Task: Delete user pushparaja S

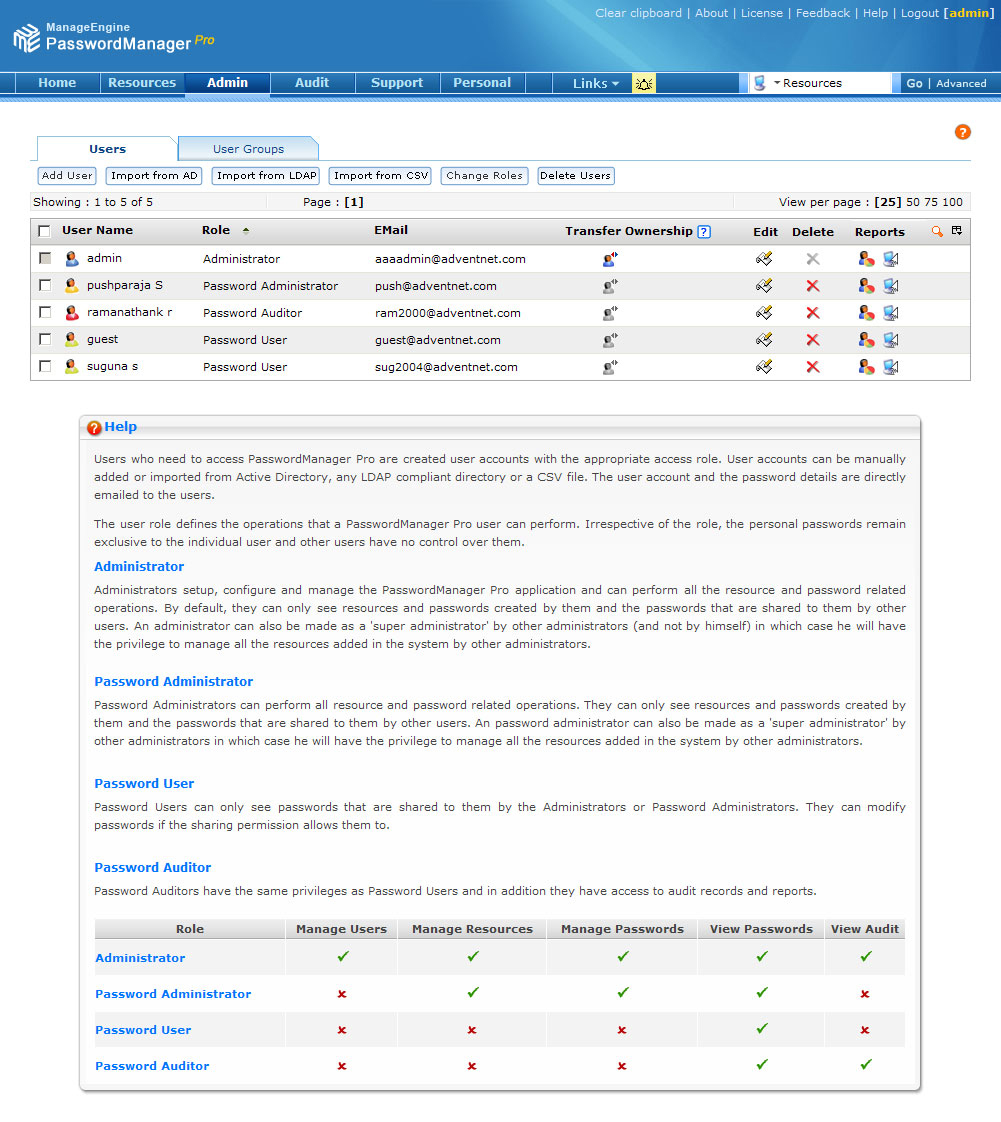Action: [813, 286]
